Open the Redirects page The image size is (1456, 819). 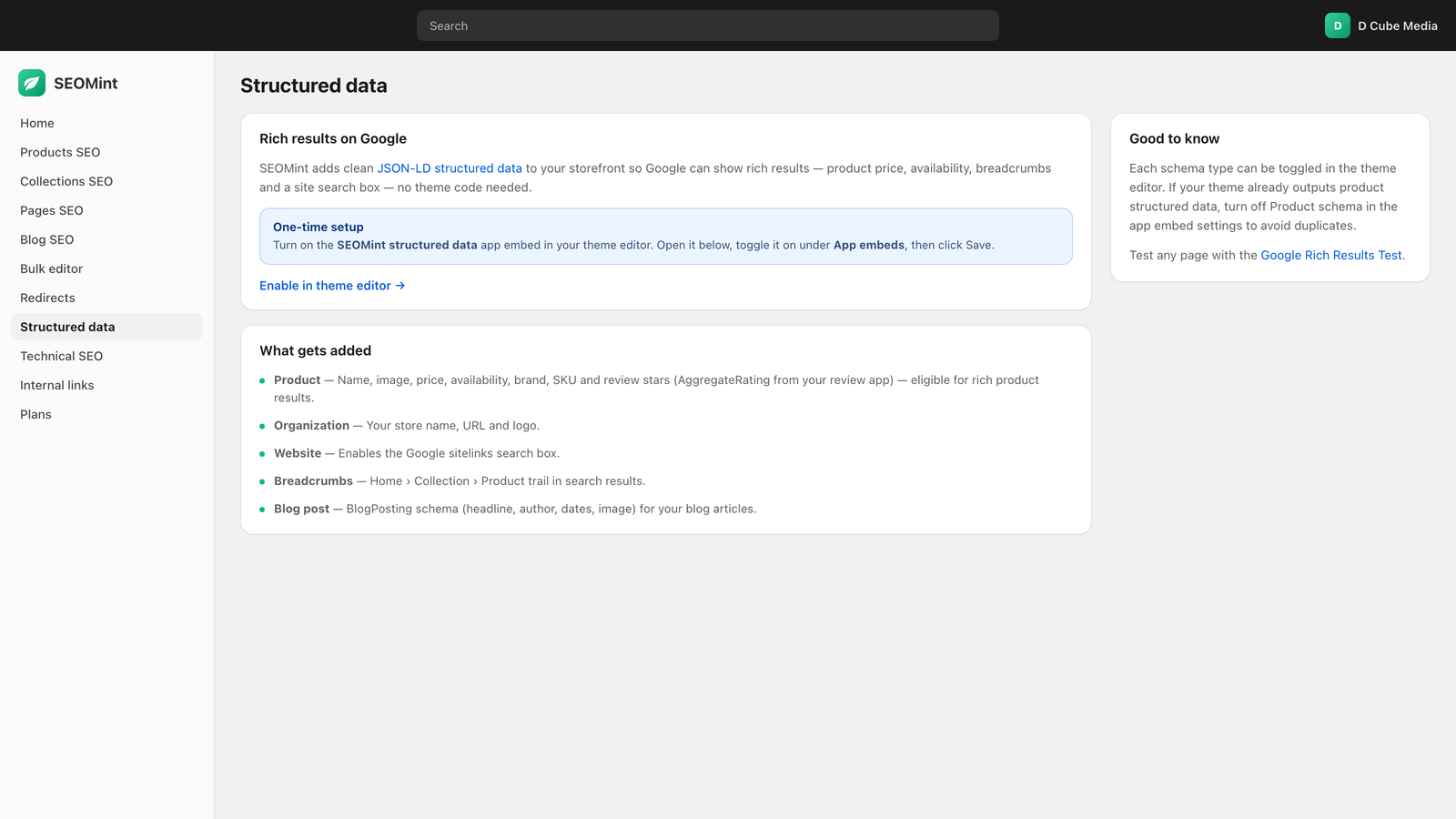click(106, 298)
